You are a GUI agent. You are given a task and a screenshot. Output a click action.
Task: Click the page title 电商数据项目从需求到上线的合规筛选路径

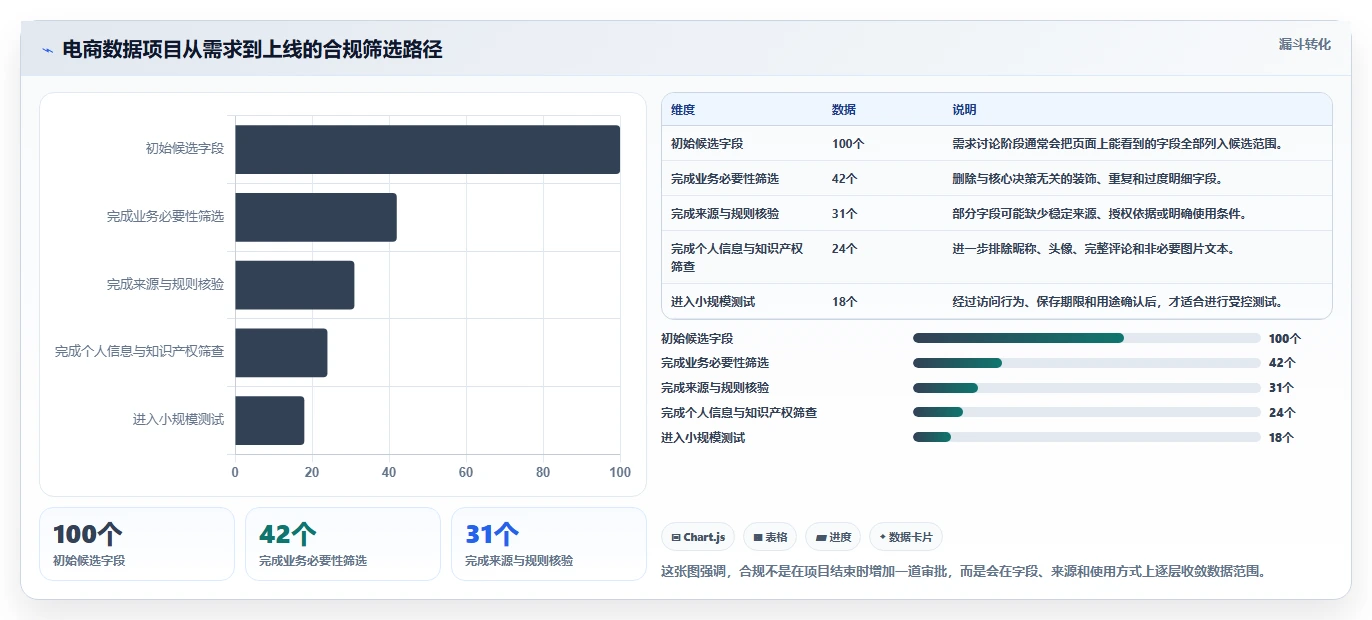pyautogui.click(x=252, y=50)
